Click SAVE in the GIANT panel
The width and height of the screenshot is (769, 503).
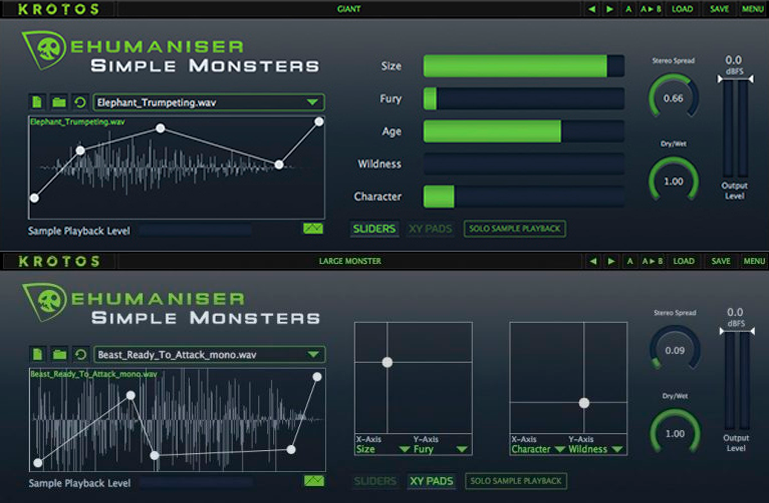click(719, 9)
